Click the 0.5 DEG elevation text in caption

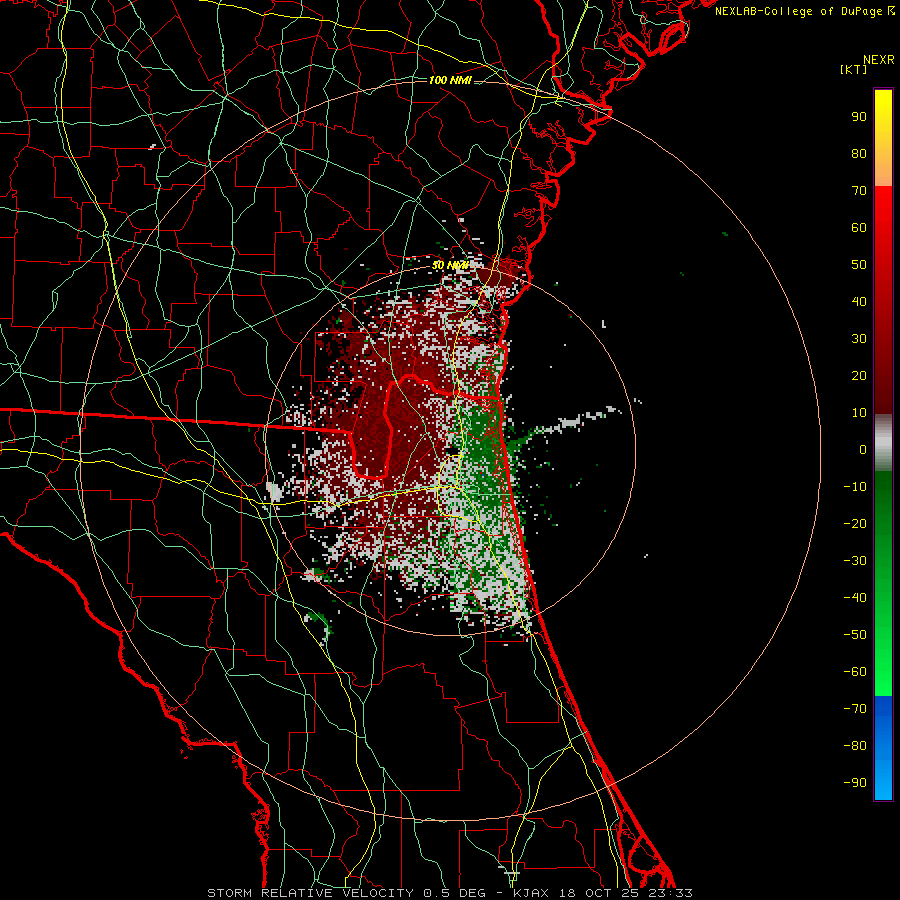[454, 893]
